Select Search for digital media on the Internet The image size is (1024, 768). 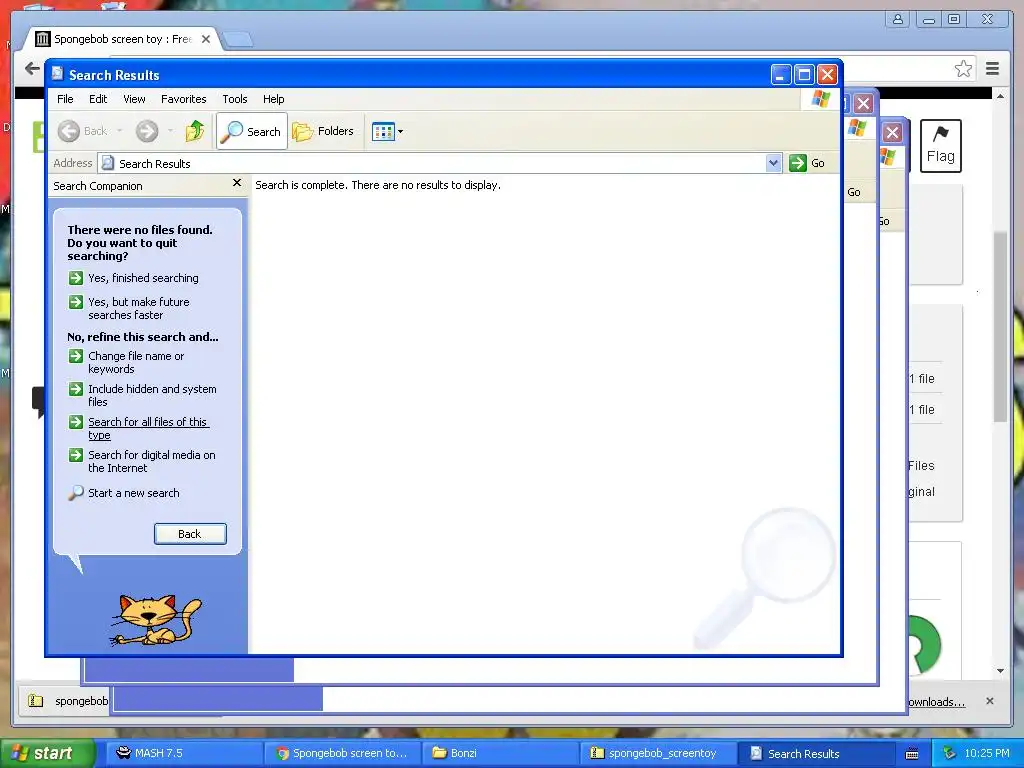coord(152,461)
